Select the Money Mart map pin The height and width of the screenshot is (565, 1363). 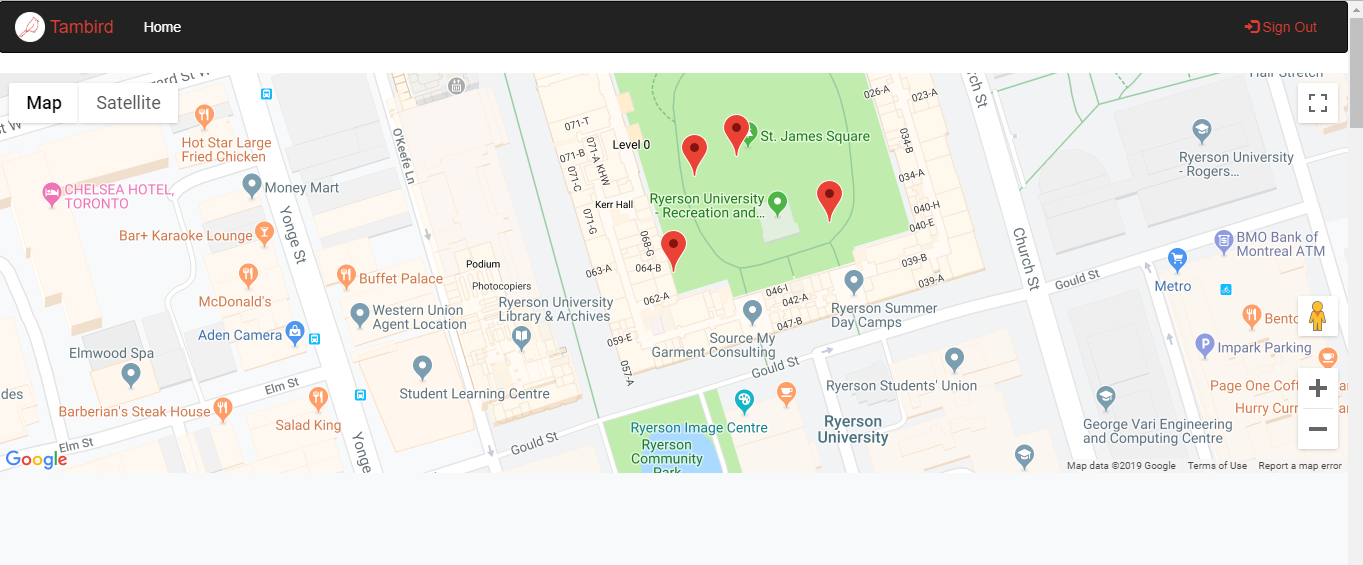(x=252, y=186)
